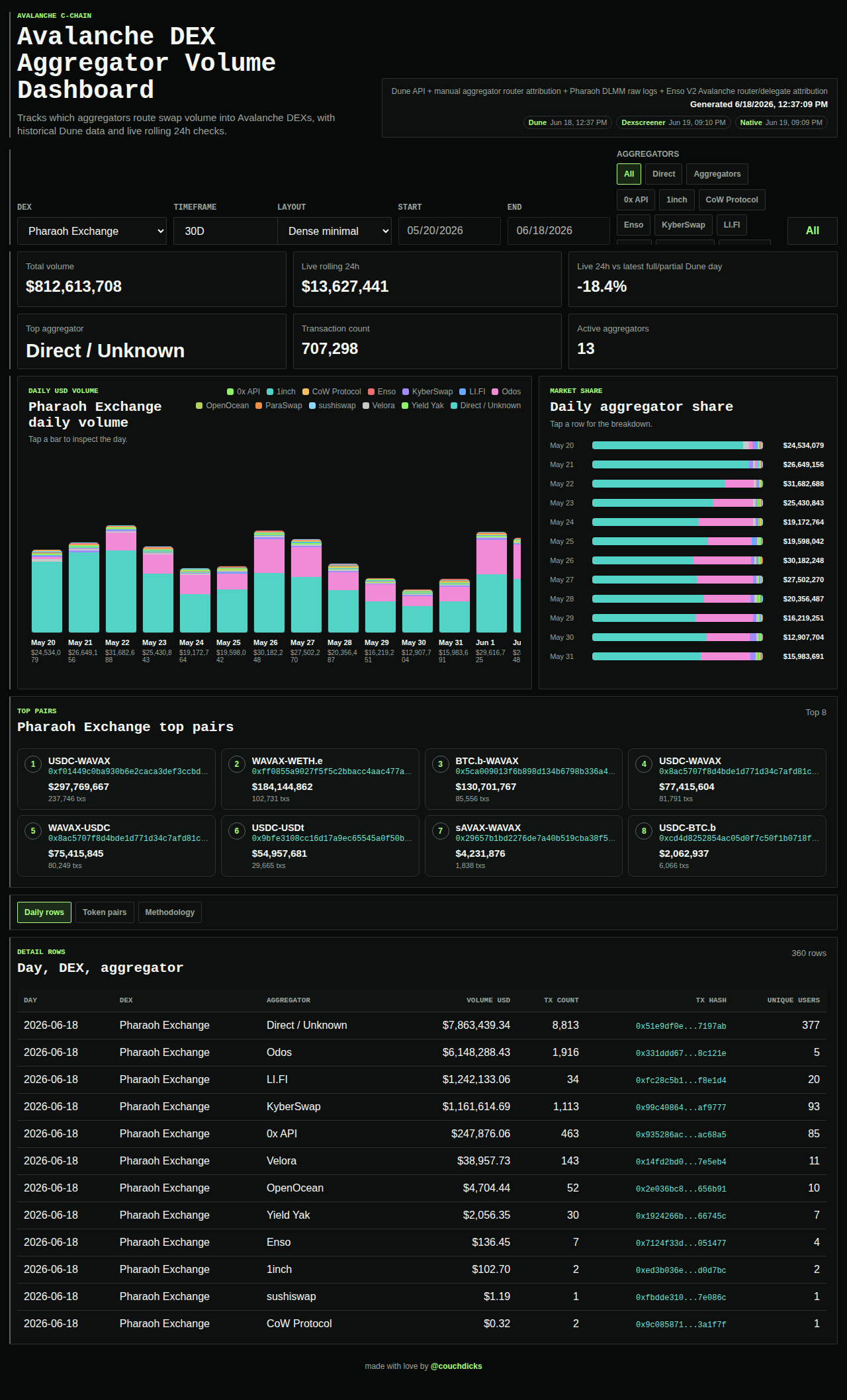Switch to the Methodology tab
This screenshot has height=1400, width=847.
pos(170,912)
